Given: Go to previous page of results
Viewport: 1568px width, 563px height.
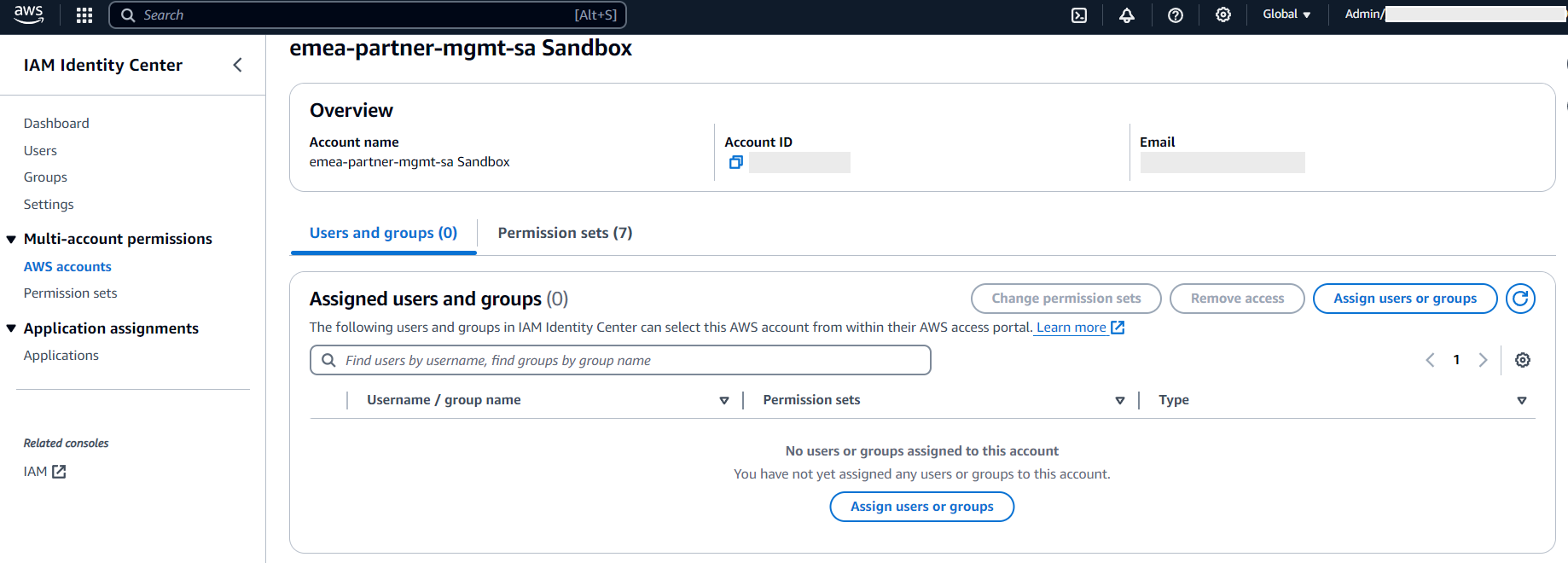Looking at the screenshot, I should (x=1431, y=360).
